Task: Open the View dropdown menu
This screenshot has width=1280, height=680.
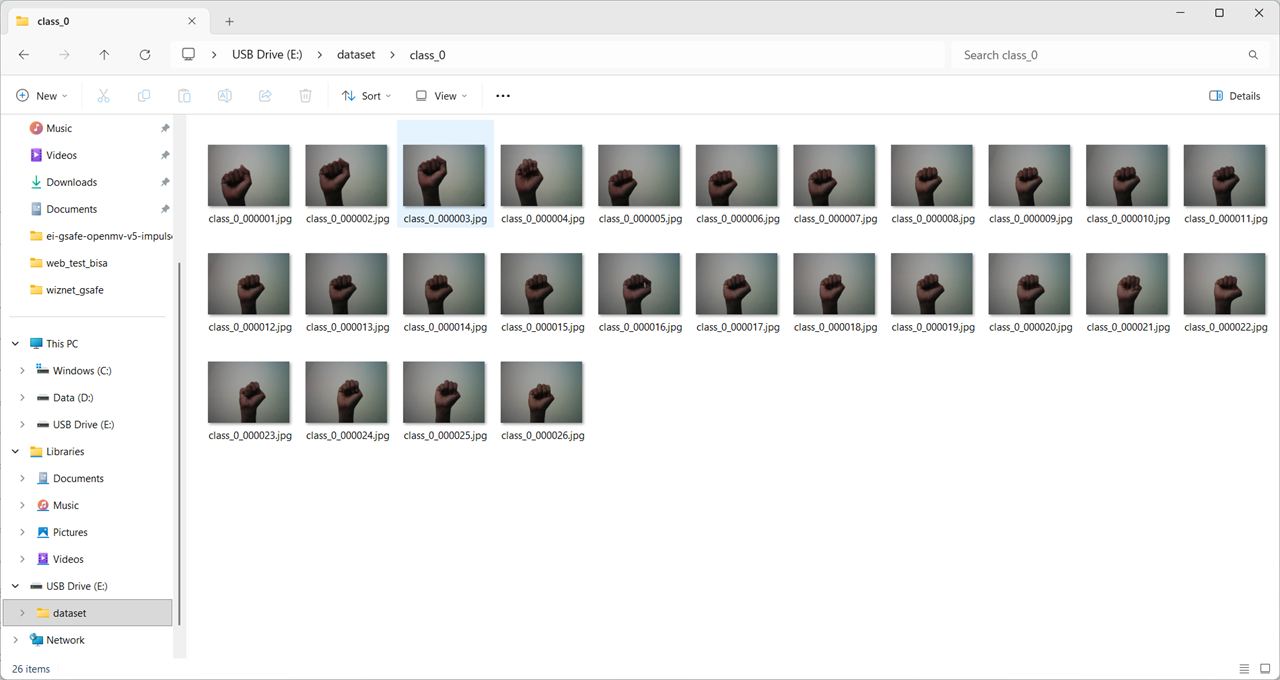Action: pyautogui.click(x=441, y=96)
